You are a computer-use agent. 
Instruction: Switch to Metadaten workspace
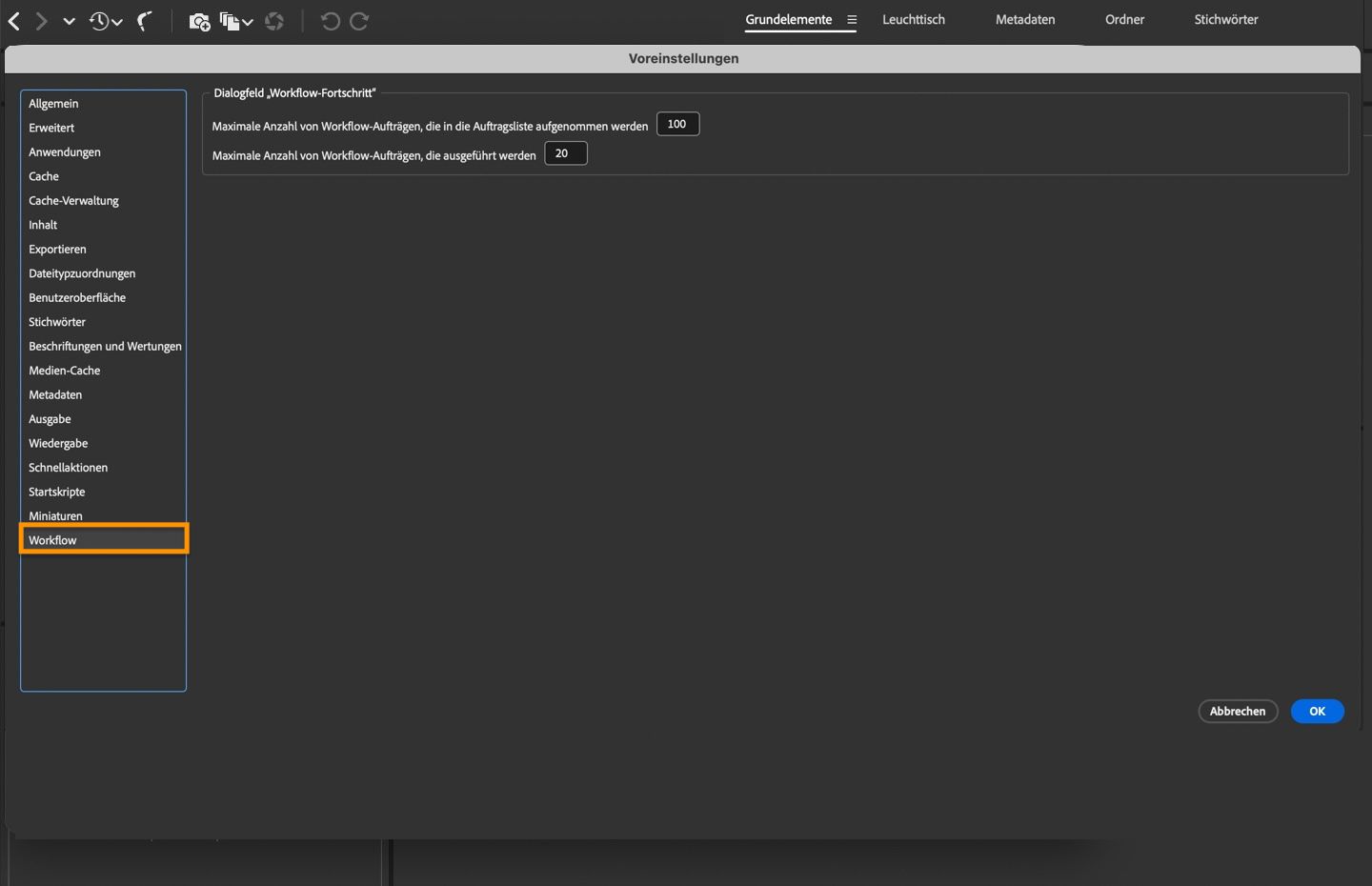click(x=1025, y=19)
